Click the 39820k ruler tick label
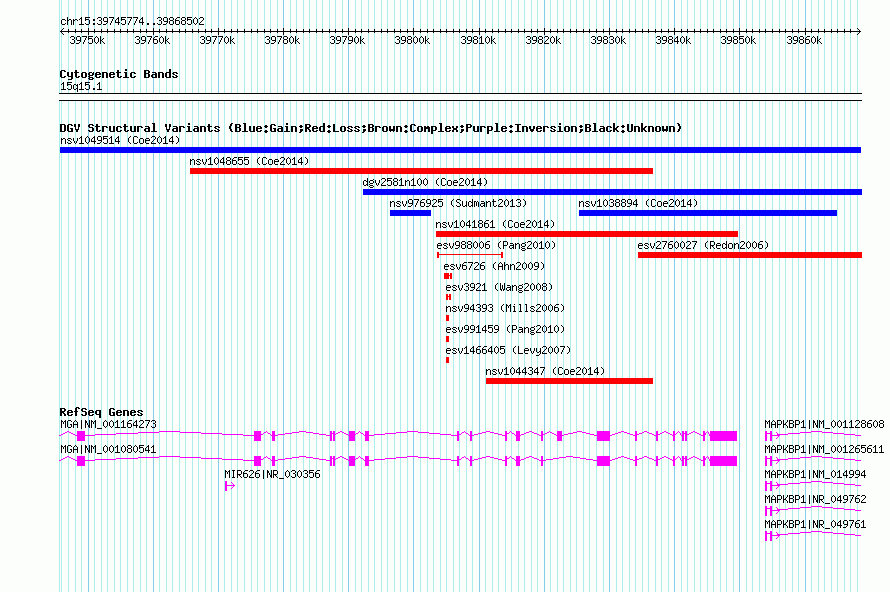Screen dimensions: 890x592 pyautogui.click(x=543, y=40)
